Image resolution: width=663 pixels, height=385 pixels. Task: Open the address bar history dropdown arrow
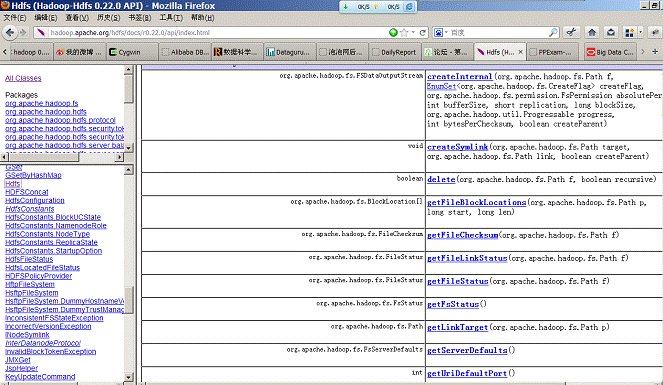click(x=413, y=33)
